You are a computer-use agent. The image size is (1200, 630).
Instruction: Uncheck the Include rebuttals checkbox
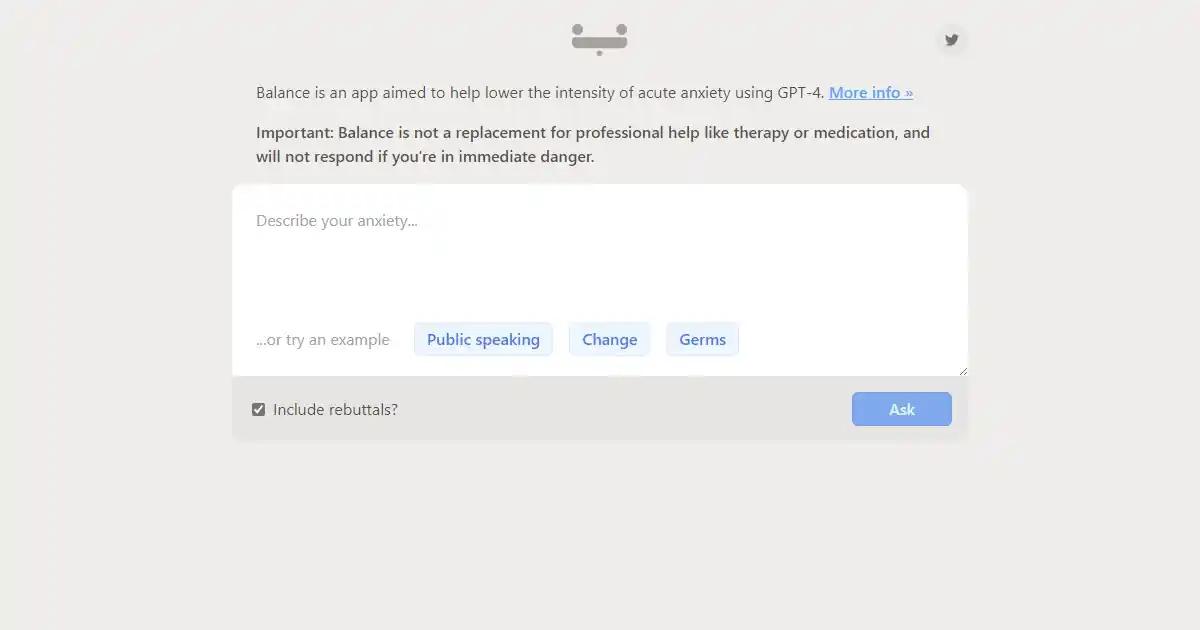tap(258, 409)
